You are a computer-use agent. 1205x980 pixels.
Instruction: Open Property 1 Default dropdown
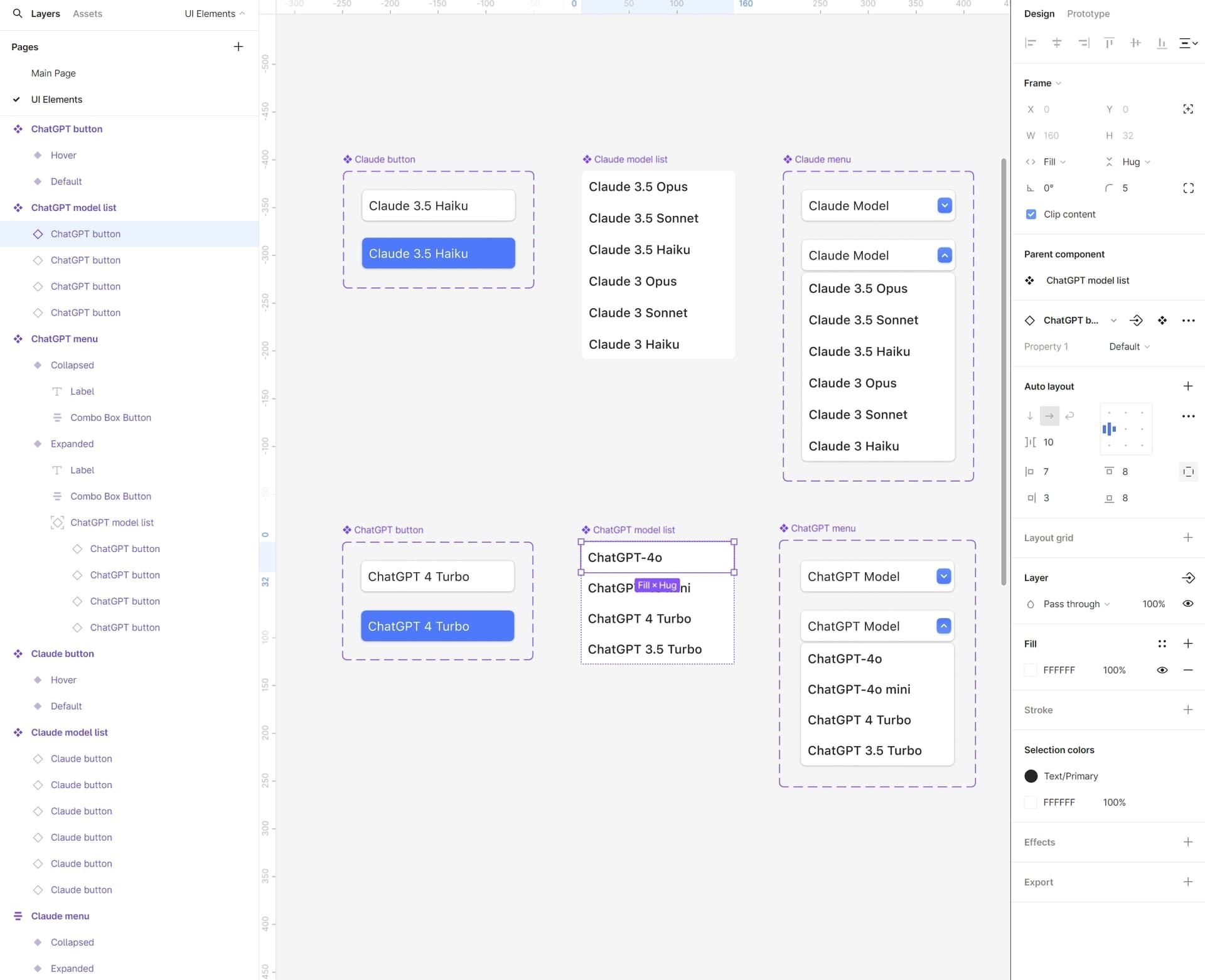click(x=1129, y=346)
